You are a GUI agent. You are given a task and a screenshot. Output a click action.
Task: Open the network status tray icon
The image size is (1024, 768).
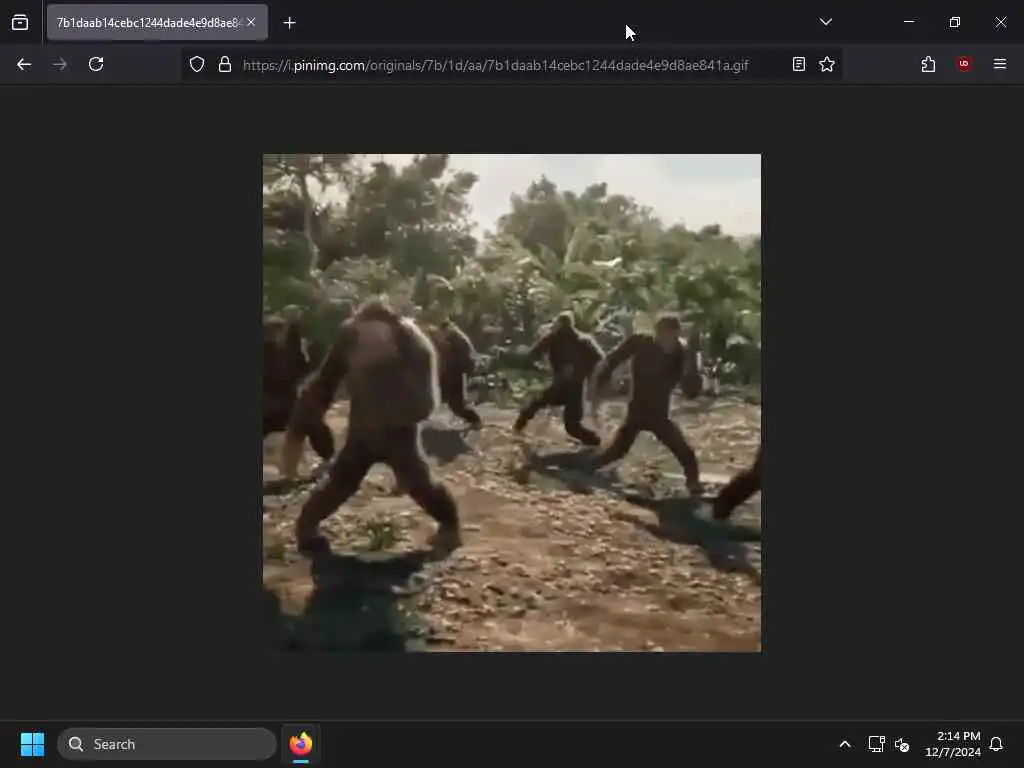pyautogui.click(x=876, y=744)
